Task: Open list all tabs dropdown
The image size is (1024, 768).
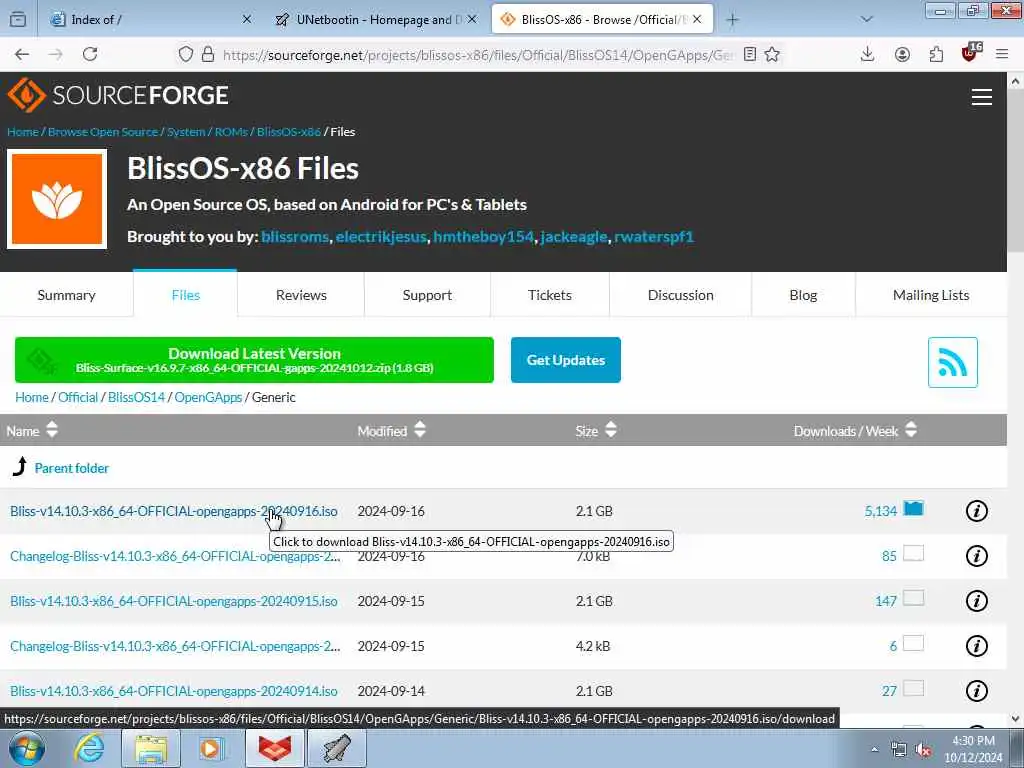Action: 867,19
